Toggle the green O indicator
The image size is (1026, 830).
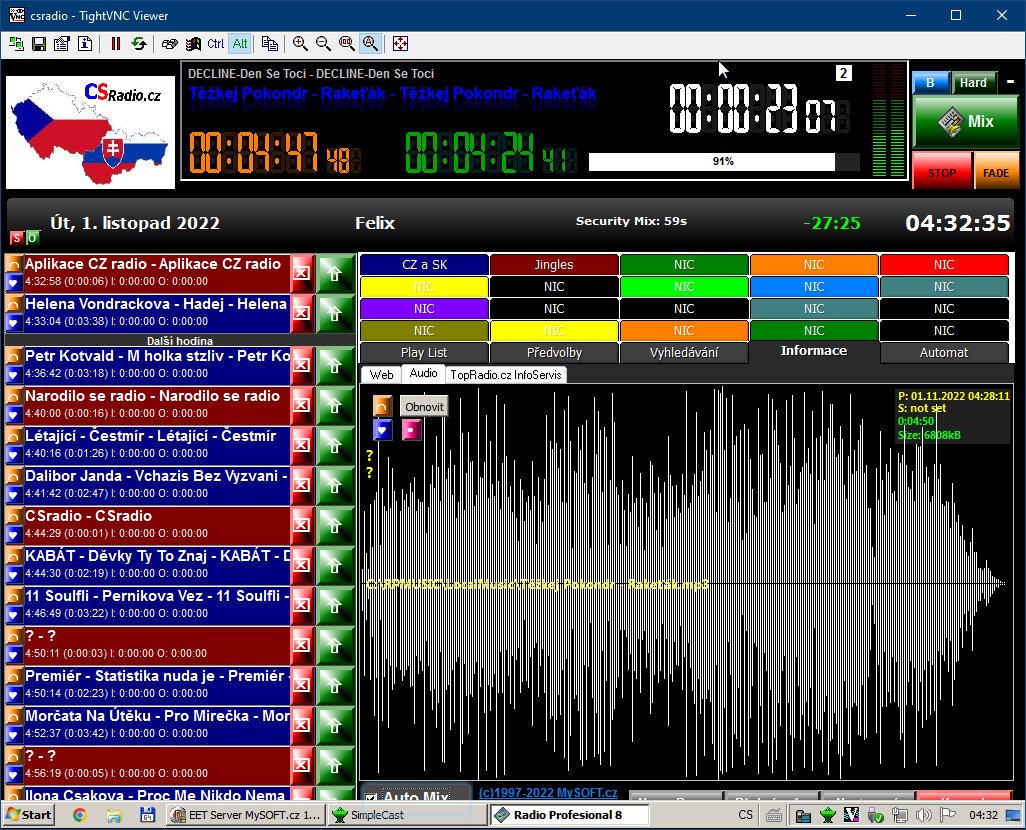coord(31,238)
